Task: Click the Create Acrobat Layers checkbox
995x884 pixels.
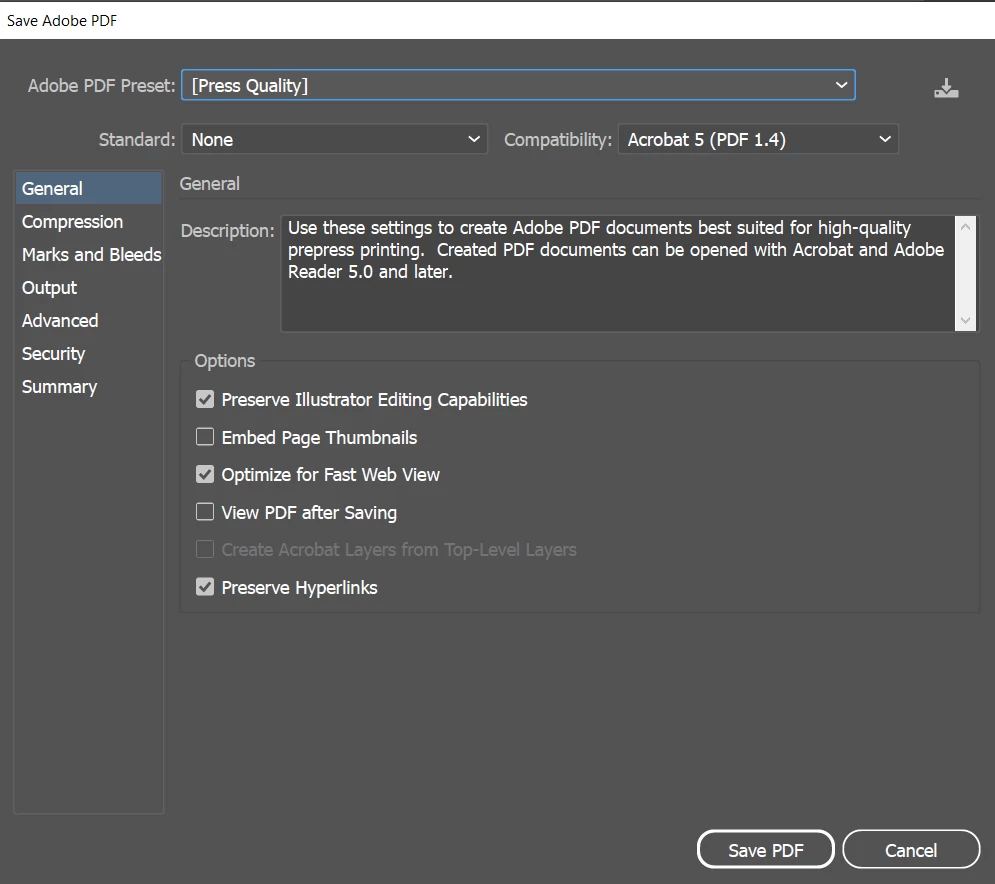Action: point(205,549)
